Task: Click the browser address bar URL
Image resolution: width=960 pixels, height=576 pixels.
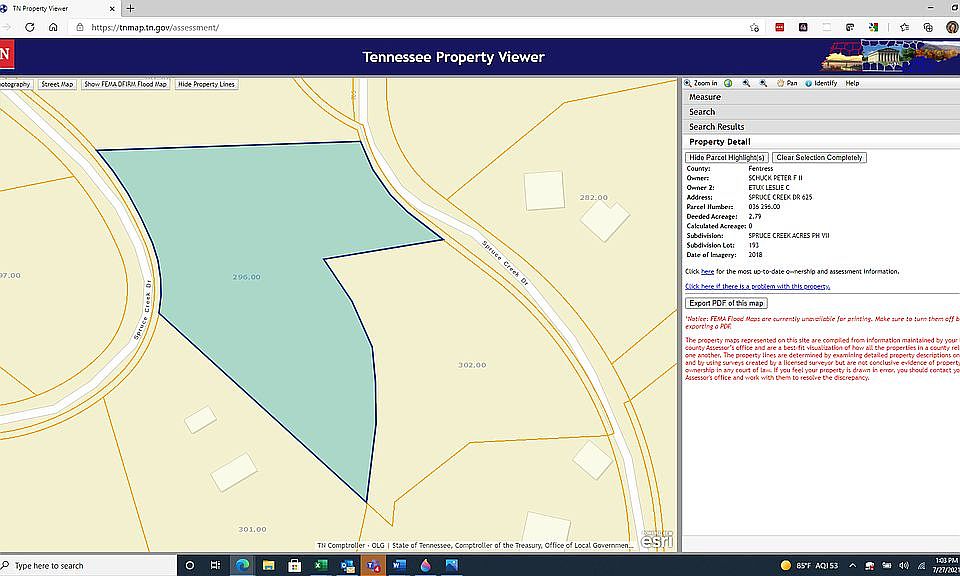Action: (x=155, y=28)
